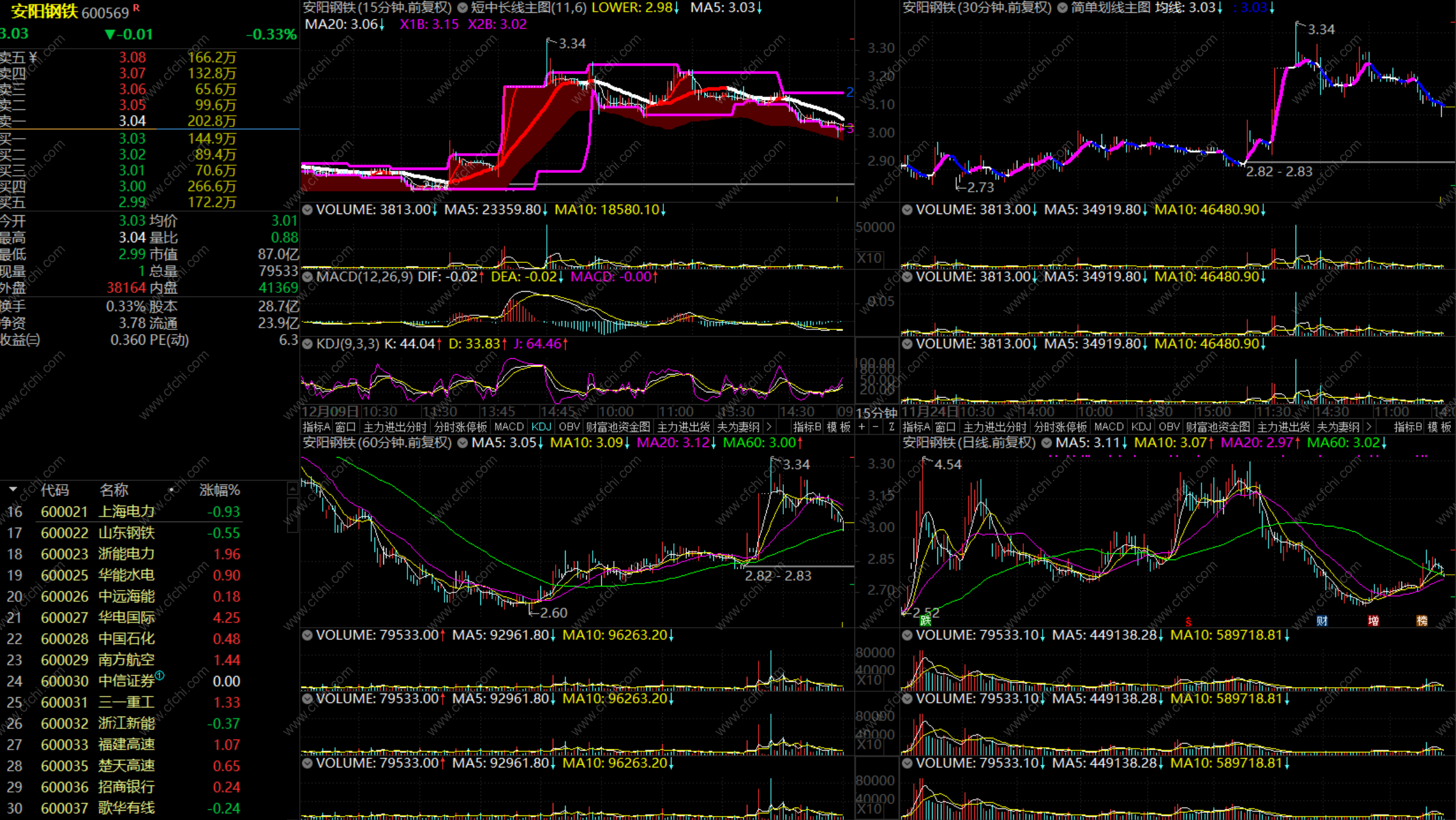Select 600036 招商银行 row in stock list
1456x820 pixels.
pos(126,787)
